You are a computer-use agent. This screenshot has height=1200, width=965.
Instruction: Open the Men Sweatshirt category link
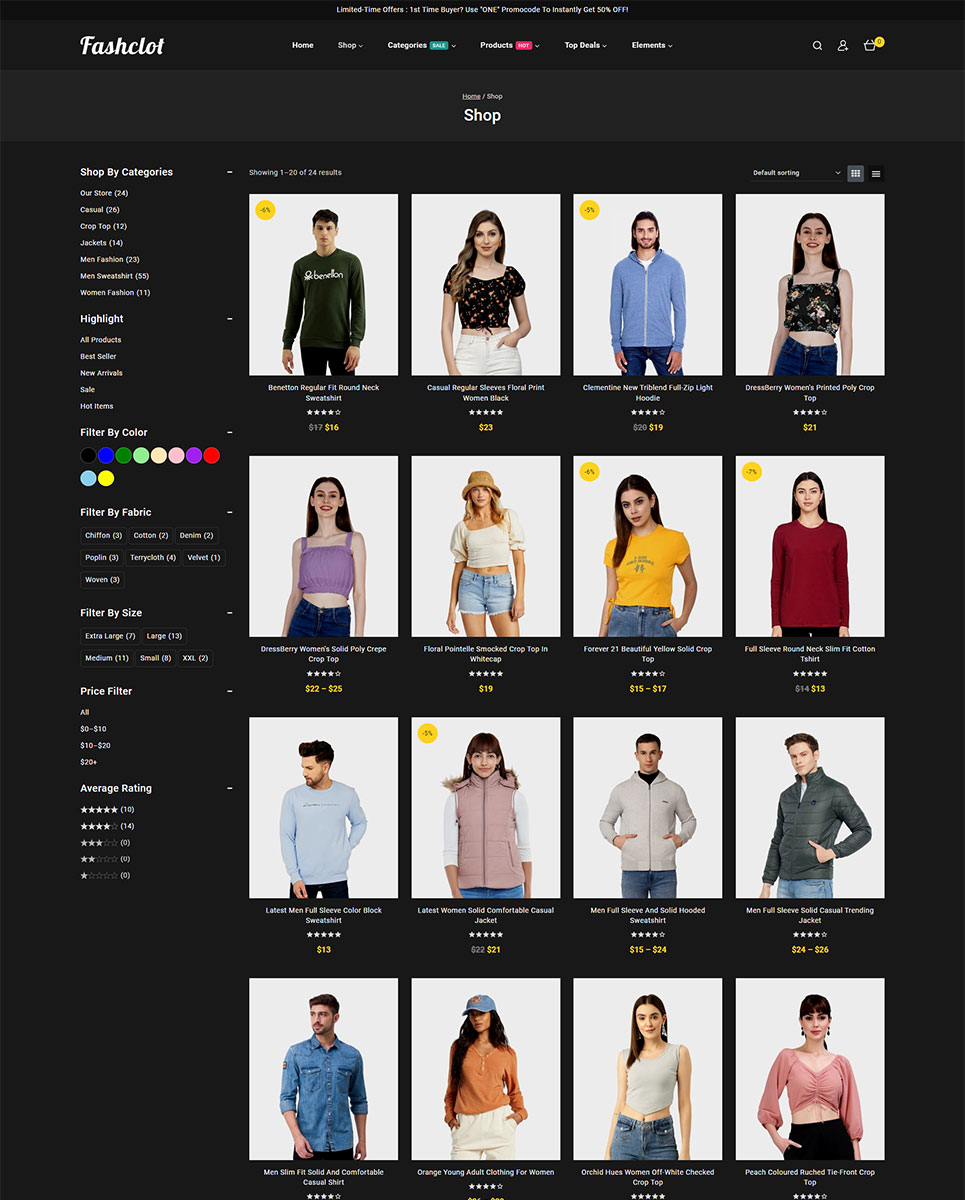114,276
